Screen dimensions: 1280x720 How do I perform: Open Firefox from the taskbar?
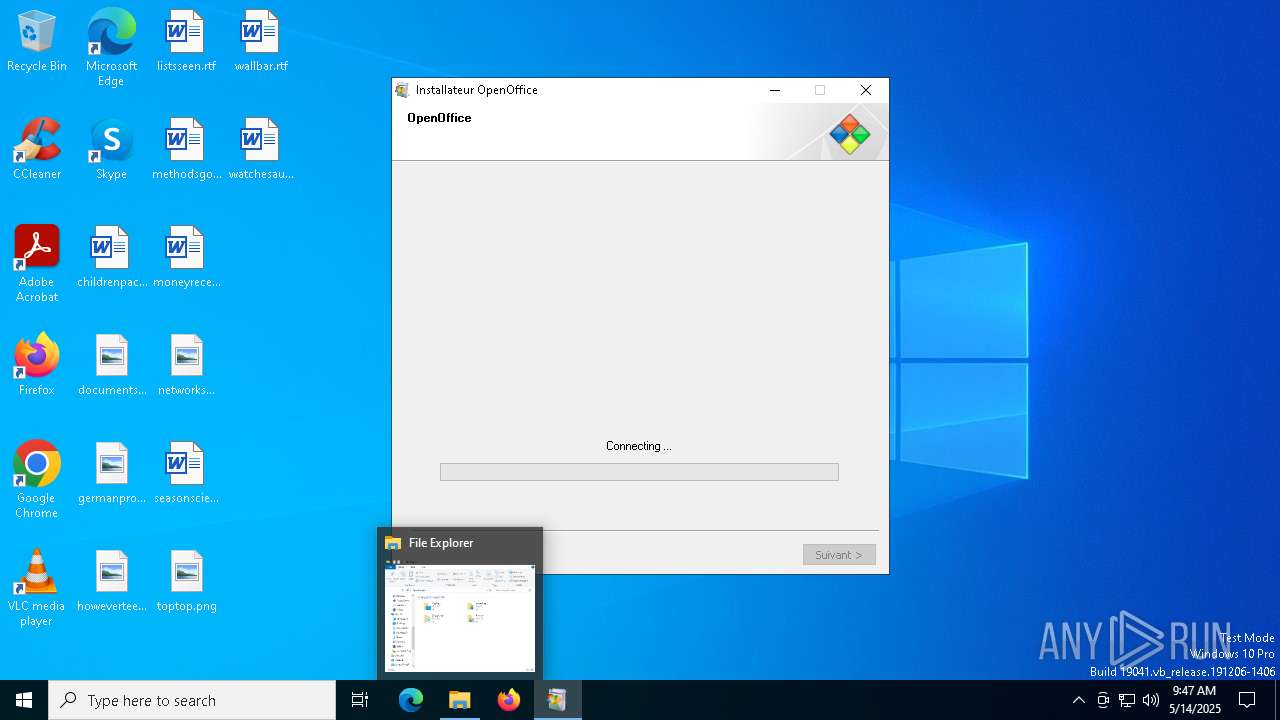(x=509, y=700)
